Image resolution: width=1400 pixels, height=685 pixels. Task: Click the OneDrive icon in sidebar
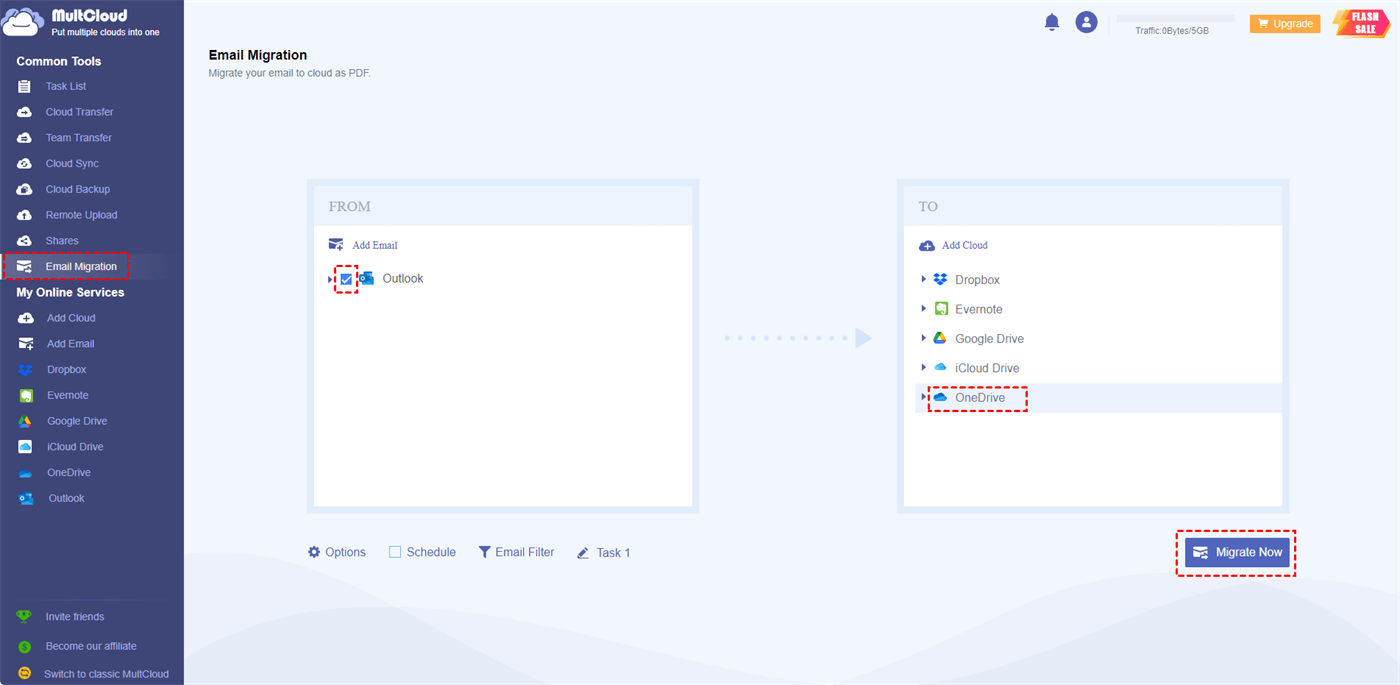point(26,473)
